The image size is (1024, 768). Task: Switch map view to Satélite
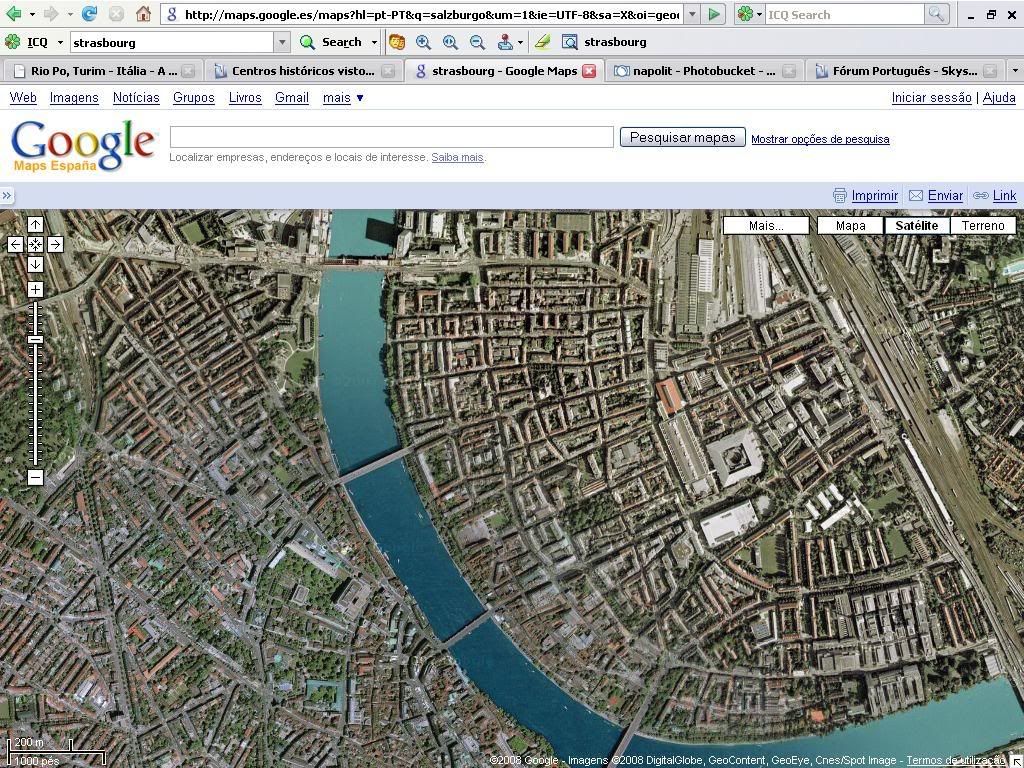point(916,225)
